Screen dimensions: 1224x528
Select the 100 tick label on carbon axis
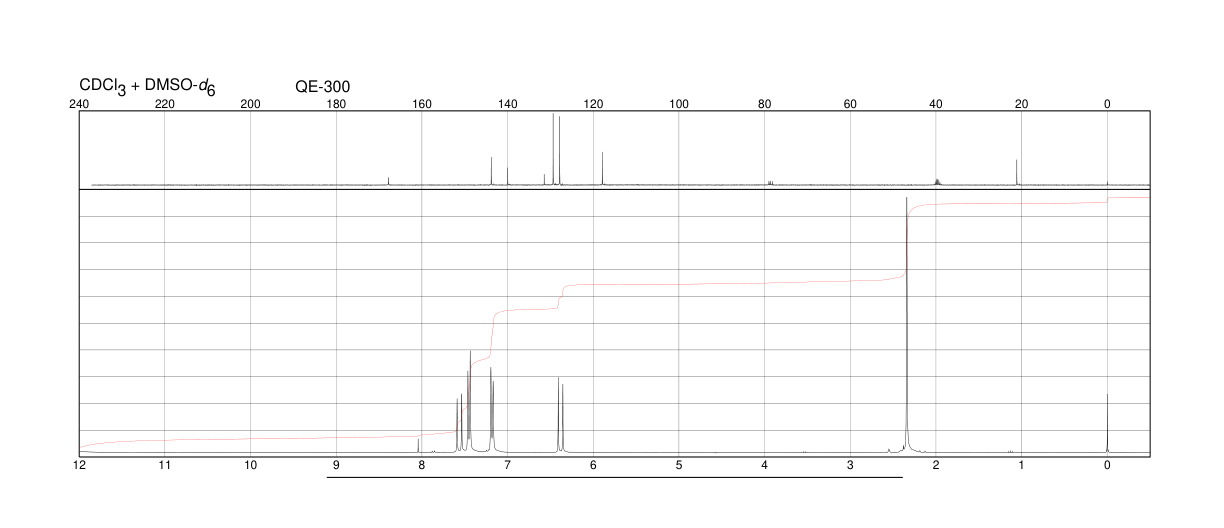tap(679, 104)
